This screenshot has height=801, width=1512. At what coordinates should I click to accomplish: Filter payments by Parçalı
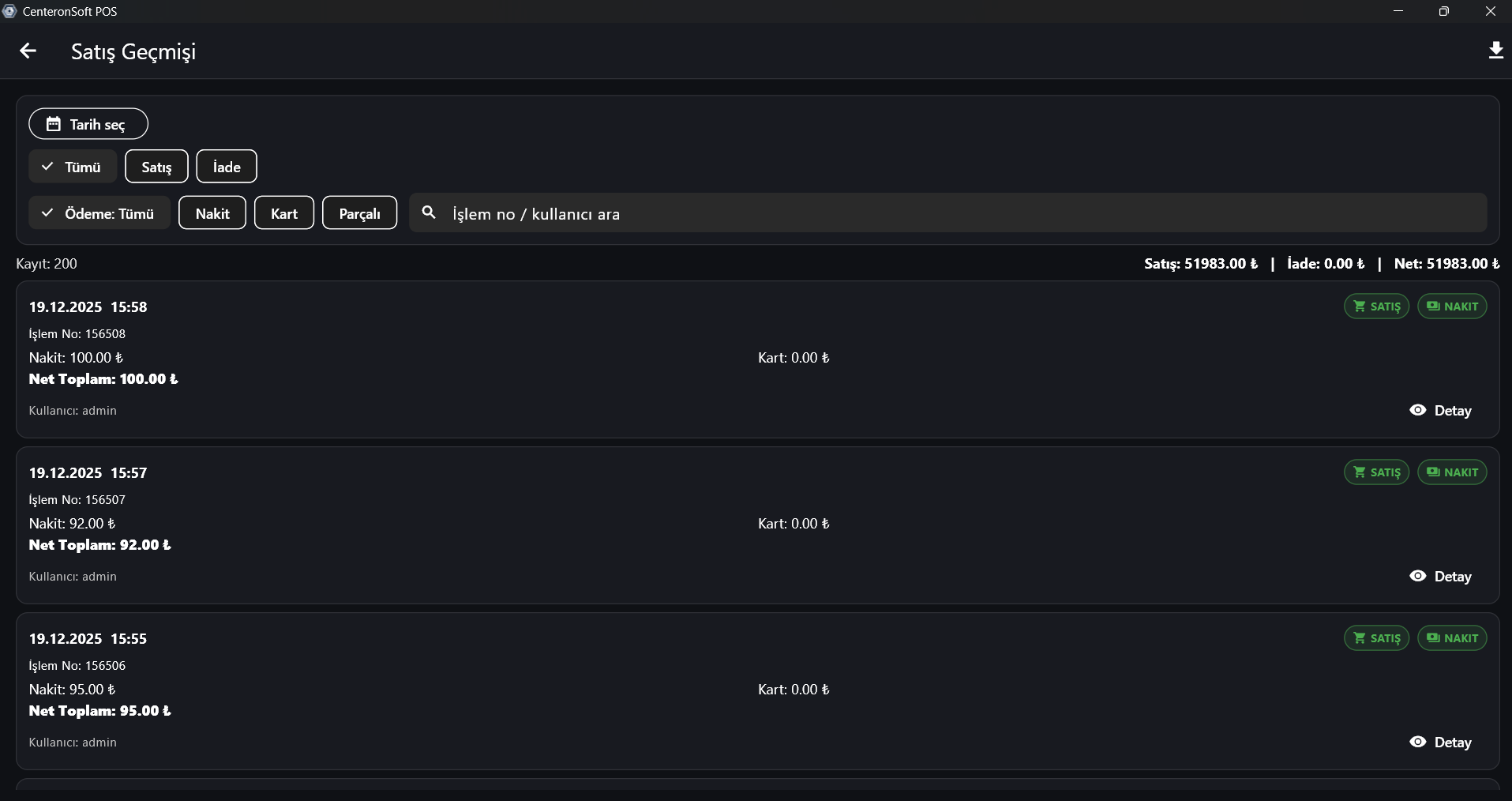click(x=359, y=213)
